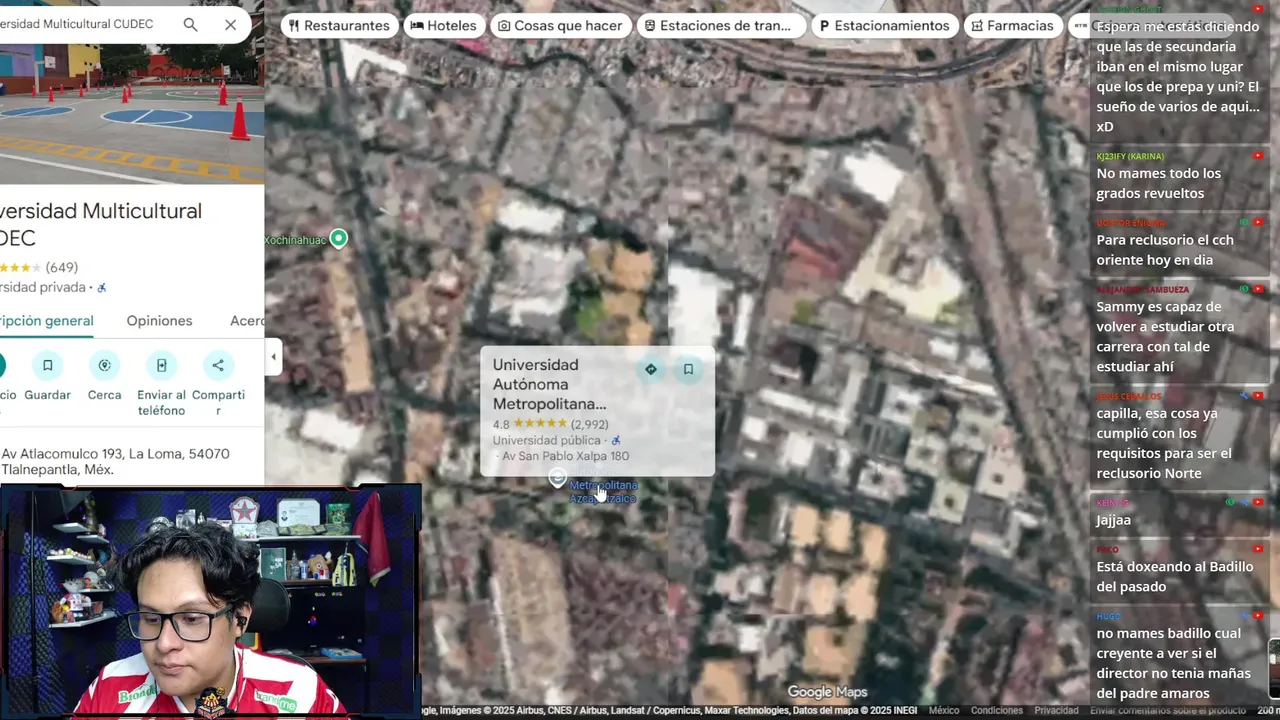Click the Metropolitana Azcapotzalco map pin

click(557, 478)
